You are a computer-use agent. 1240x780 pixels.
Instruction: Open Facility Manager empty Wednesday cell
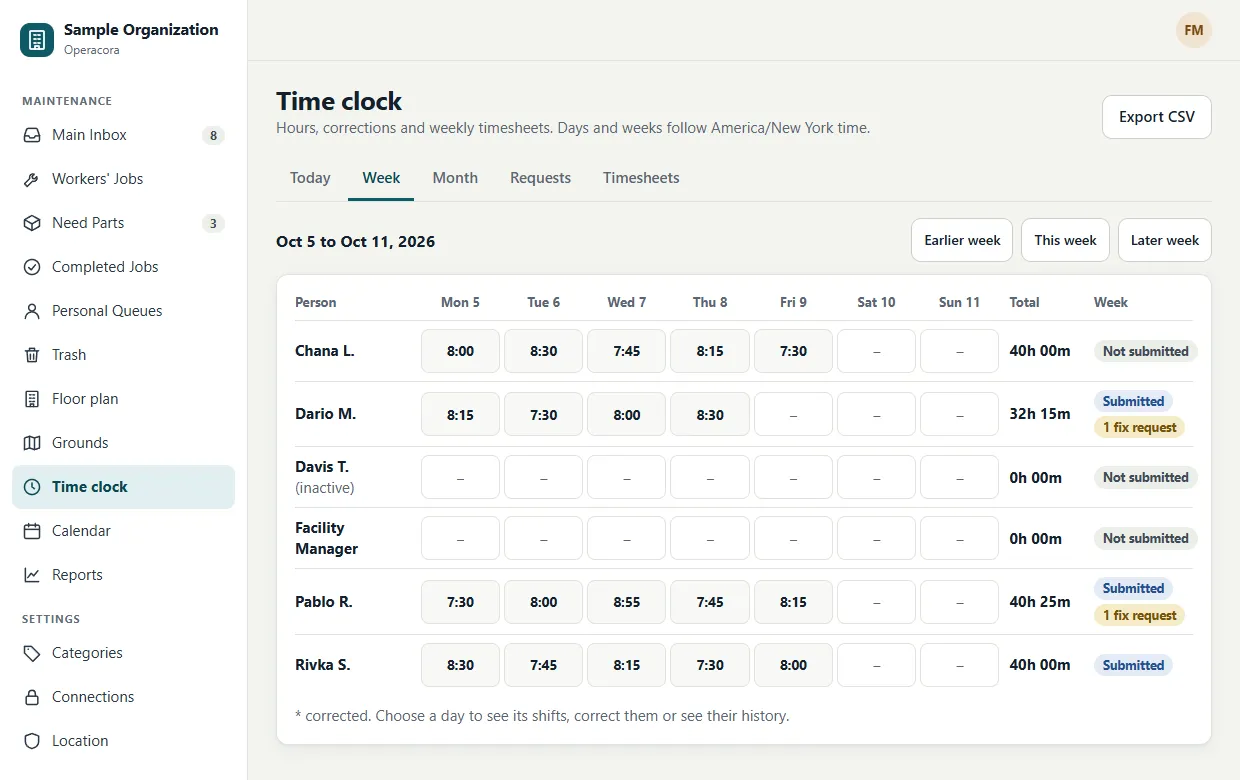click(627, 538)
